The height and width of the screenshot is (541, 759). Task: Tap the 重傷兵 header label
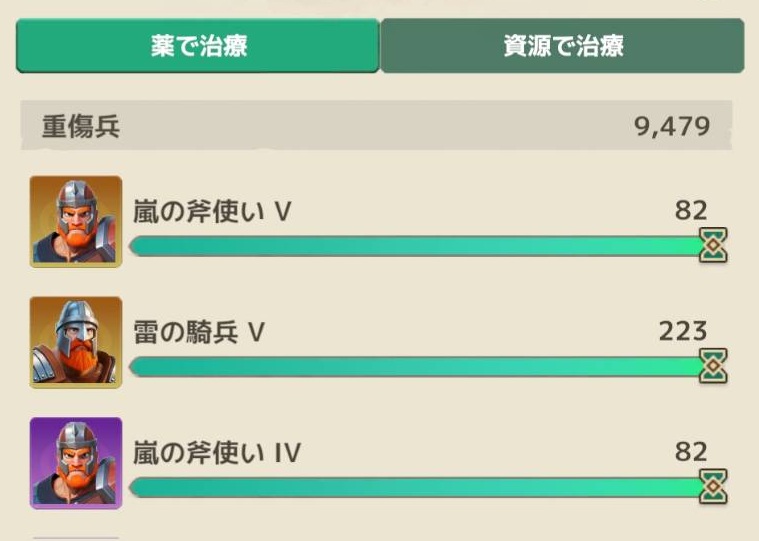coord(81,127)
